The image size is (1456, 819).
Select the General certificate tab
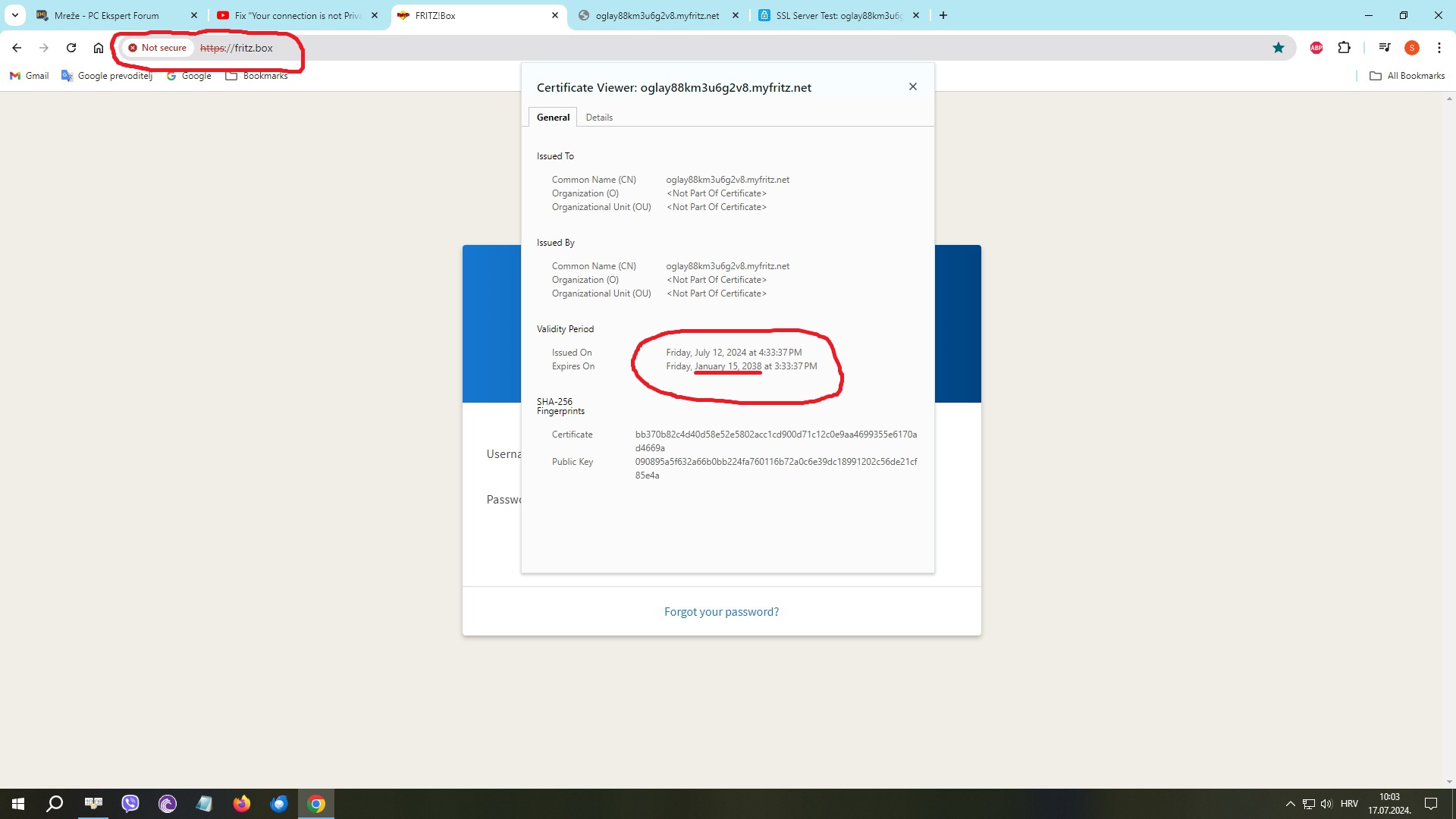[553, 117]
